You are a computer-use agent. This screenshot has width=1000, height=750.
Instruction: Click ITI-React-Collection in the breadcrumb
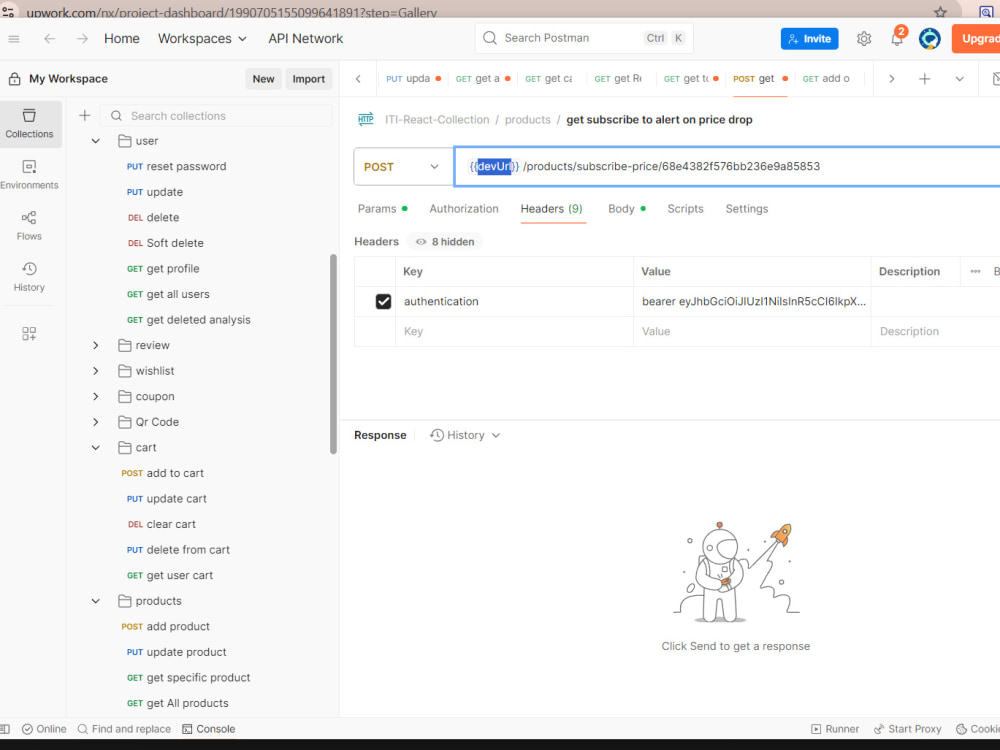(x=437, y=119)
